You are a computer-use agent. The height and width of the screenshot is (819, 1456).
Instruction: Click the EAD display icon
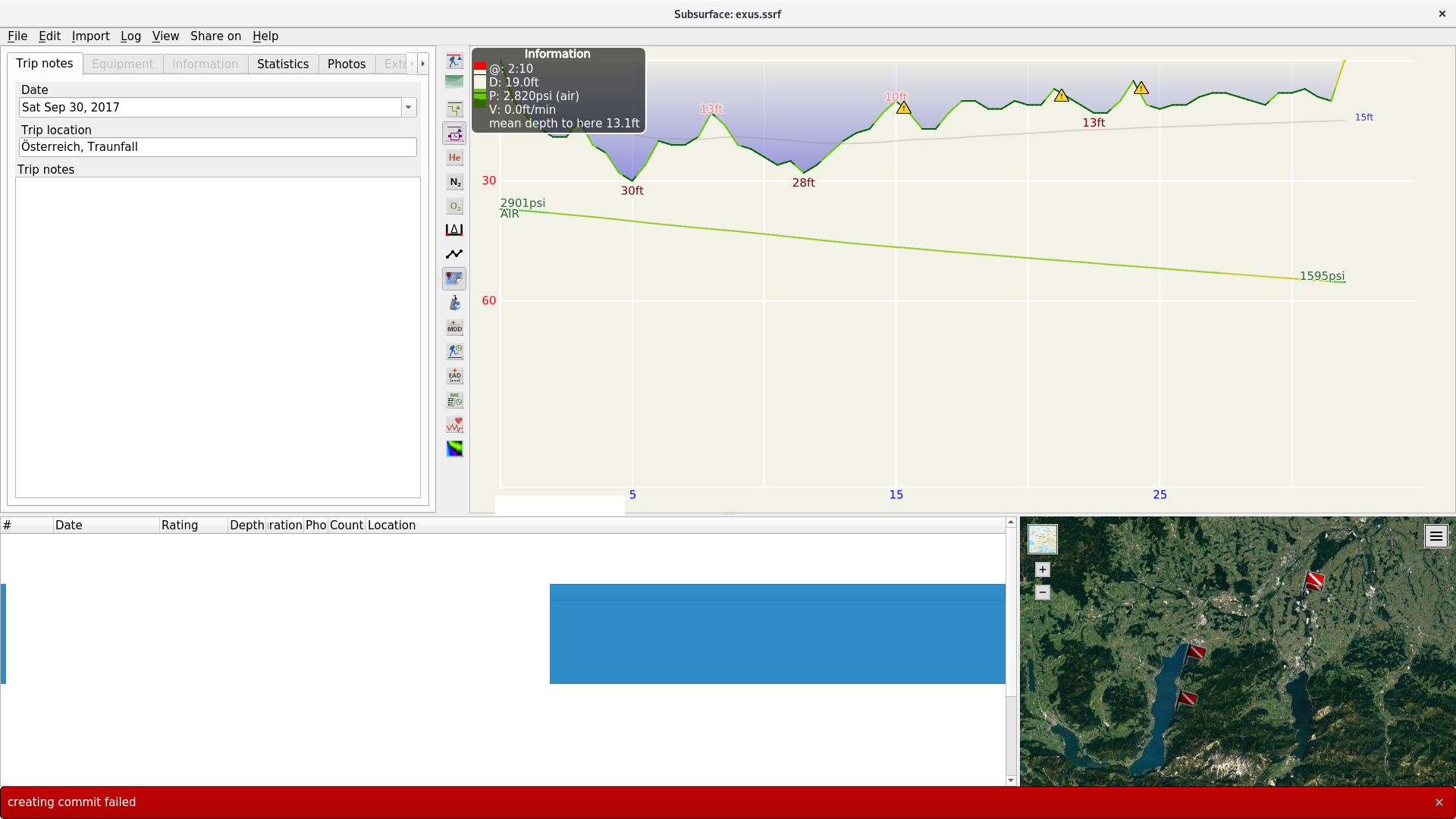pos(454,376)
